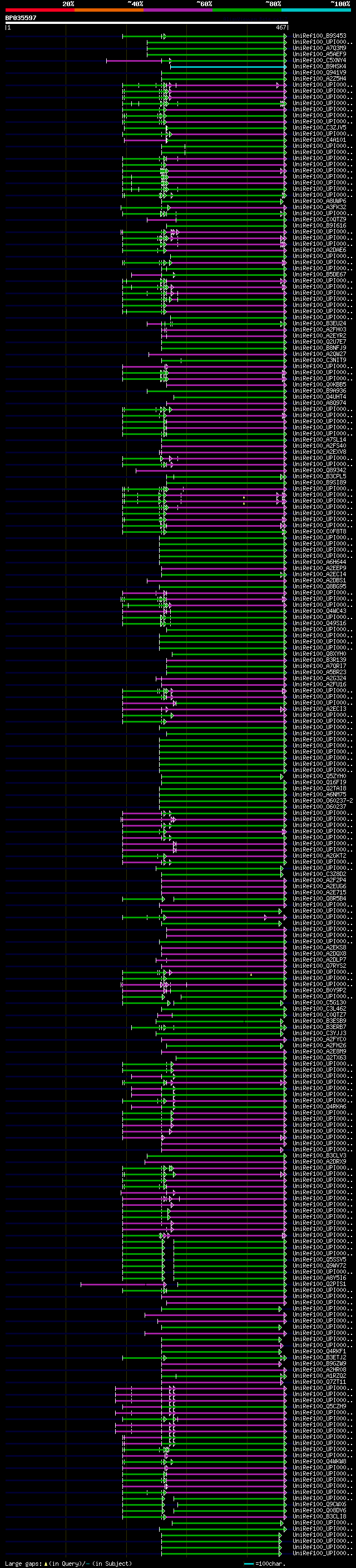Select the UniRef100_C3L462 label
356x1568 pixels.
[319, 1009]
